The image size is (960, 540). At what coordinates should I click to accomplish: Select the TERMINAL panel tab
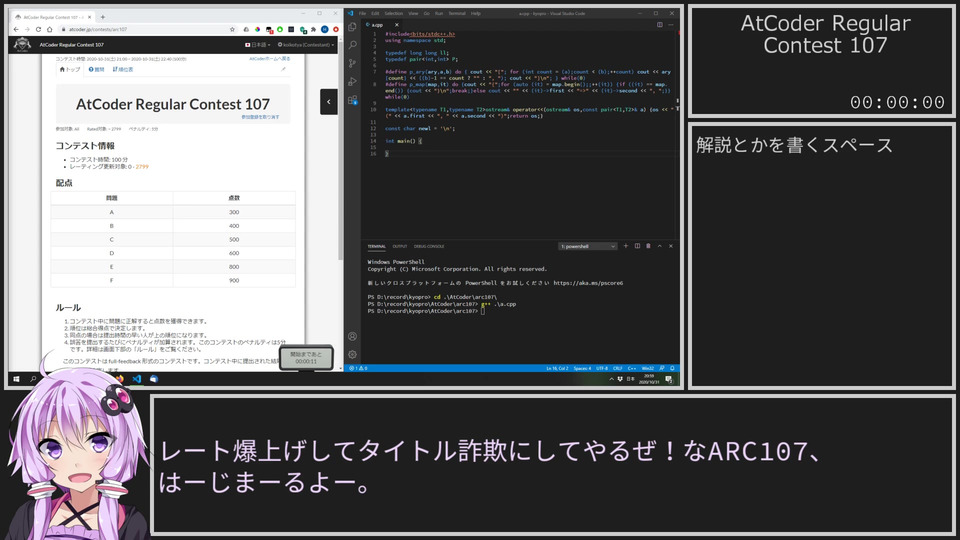pos(377,246)
